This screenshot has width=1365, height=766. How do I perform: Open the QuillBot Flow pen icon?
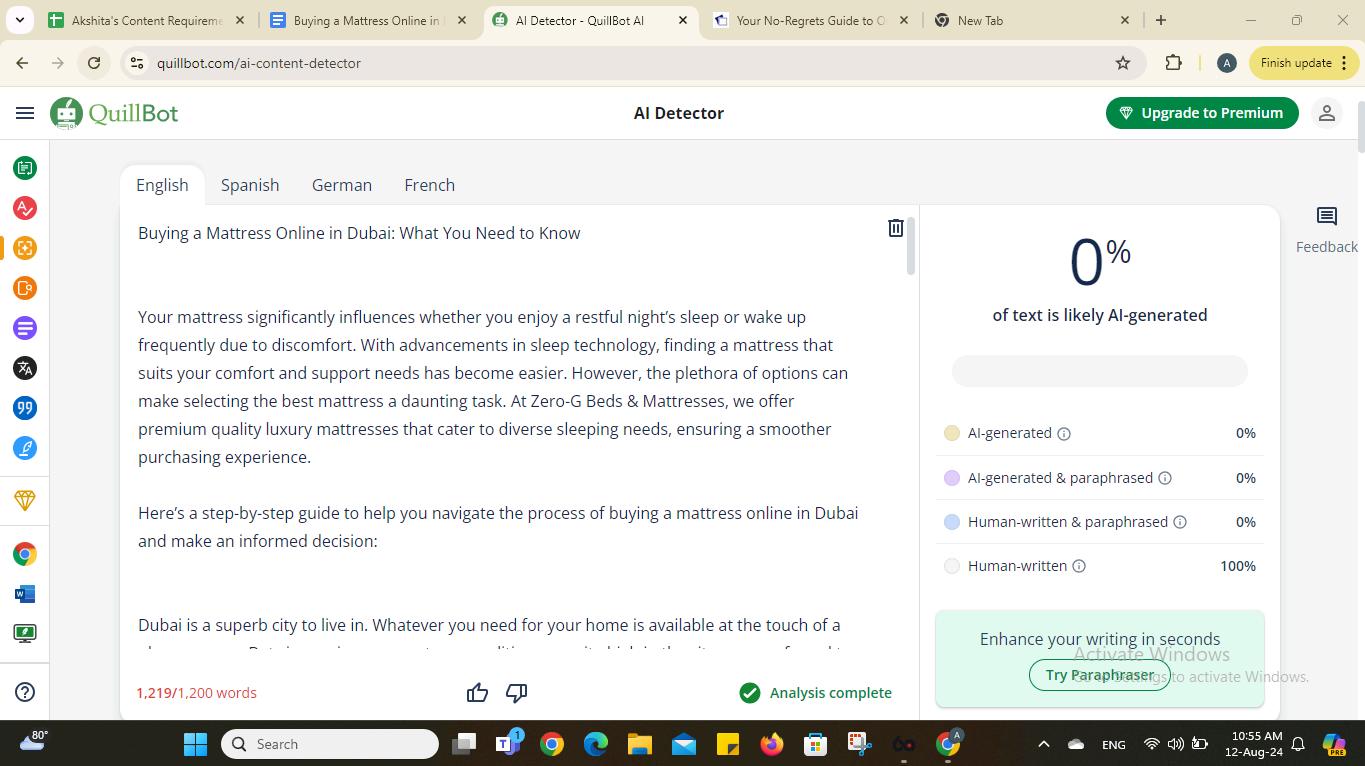25,448
